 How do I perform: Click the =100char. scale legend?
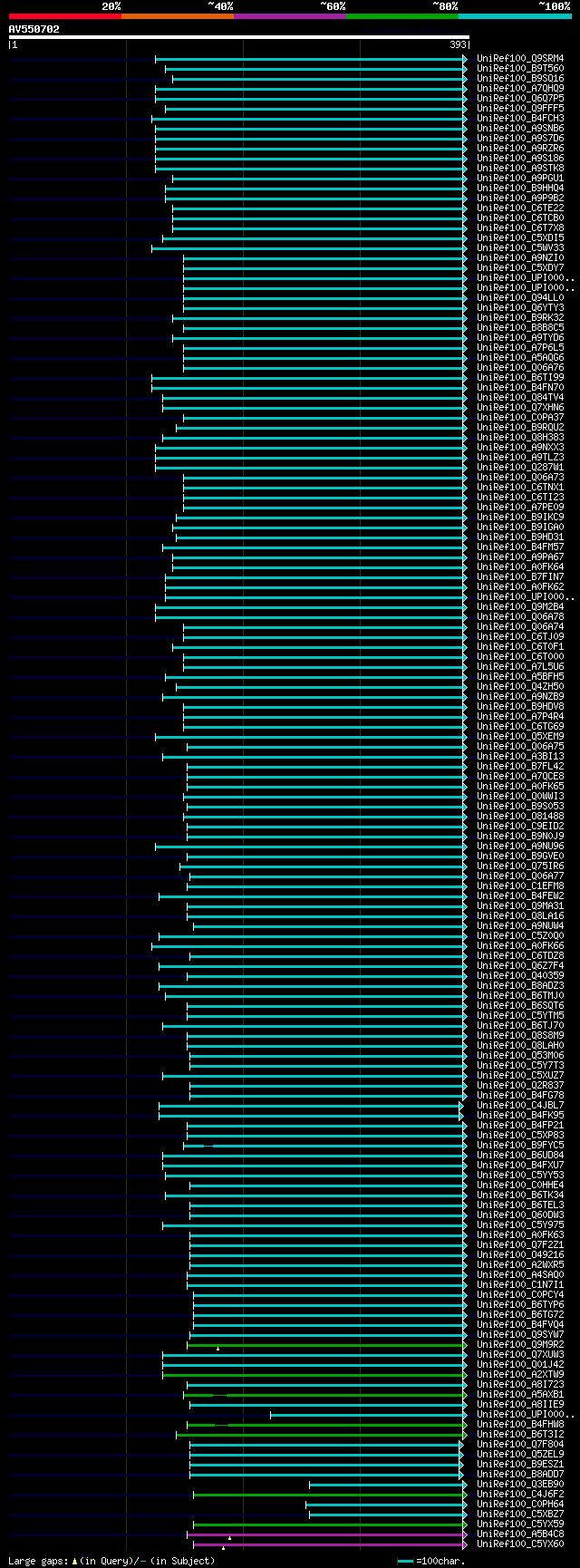click(431, 1561)
